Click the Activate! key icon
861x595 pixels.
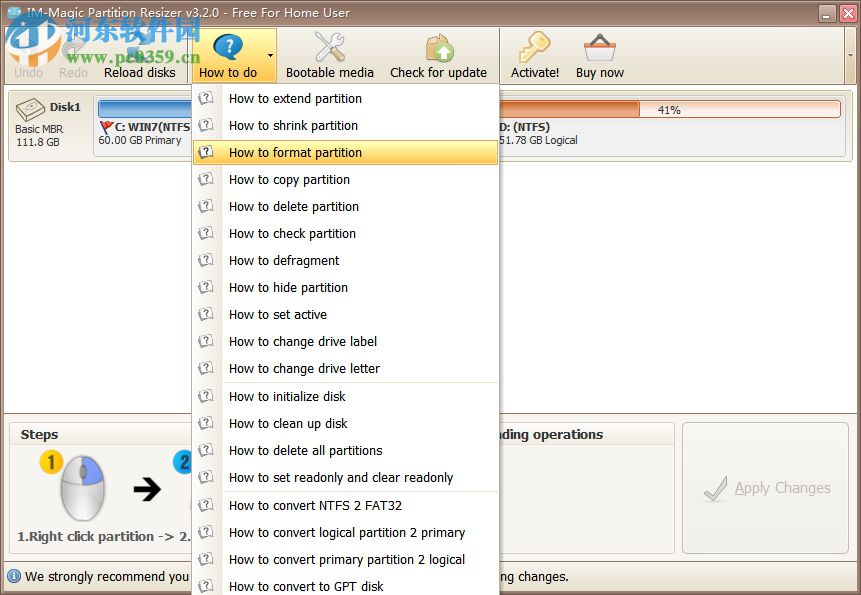coord(534,47)
